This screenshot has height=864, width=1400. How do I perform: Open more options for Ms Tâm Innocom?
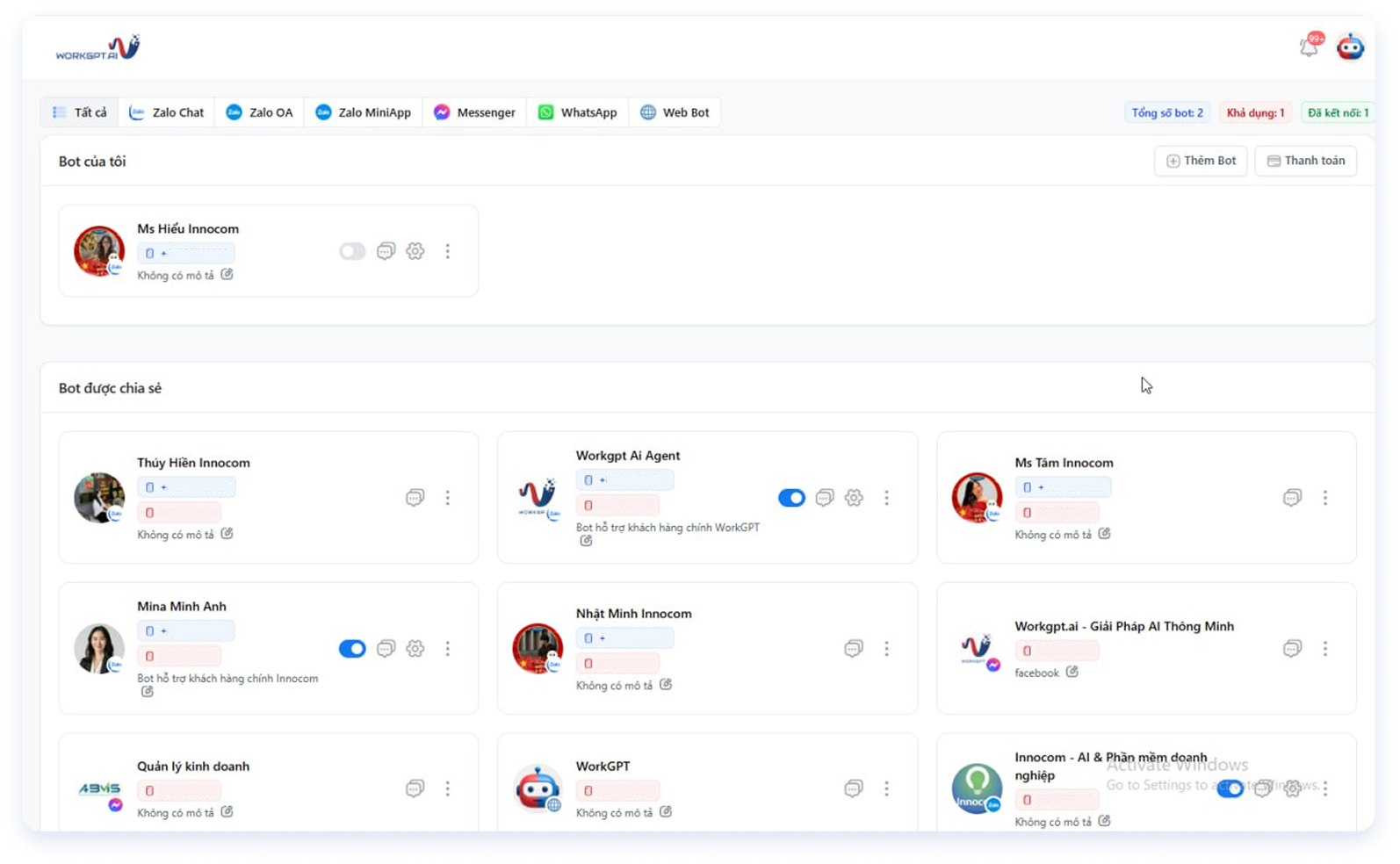[1325, 498]
